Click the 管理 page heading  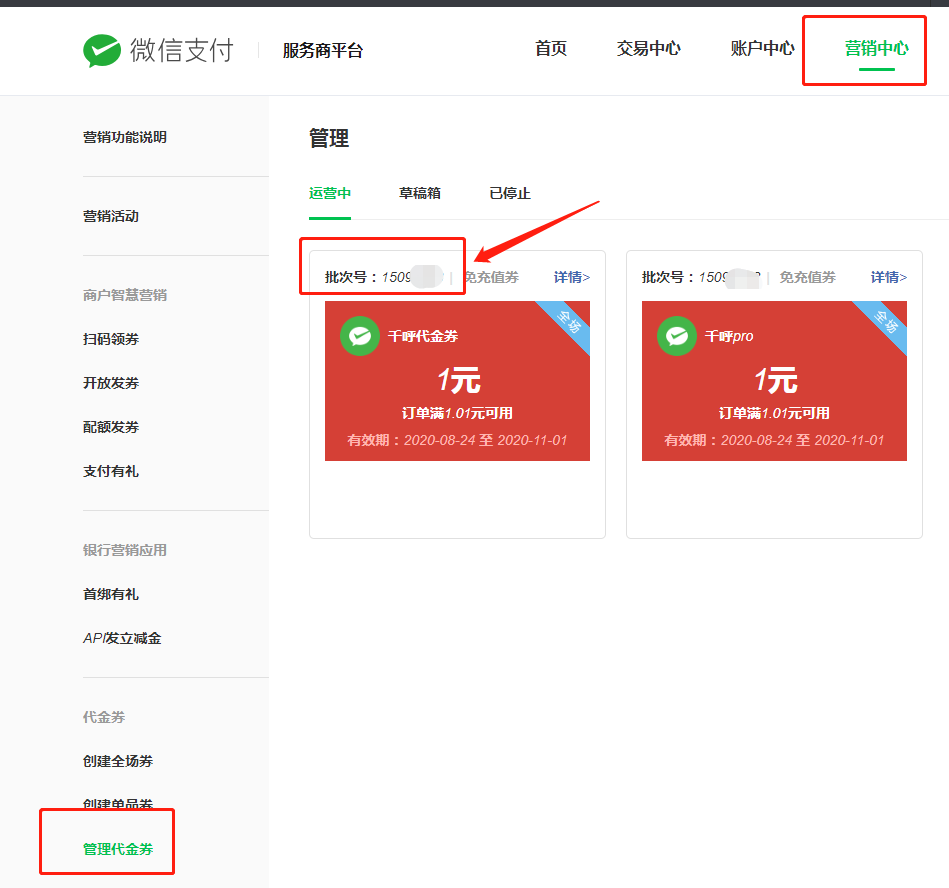pos(329,138)
